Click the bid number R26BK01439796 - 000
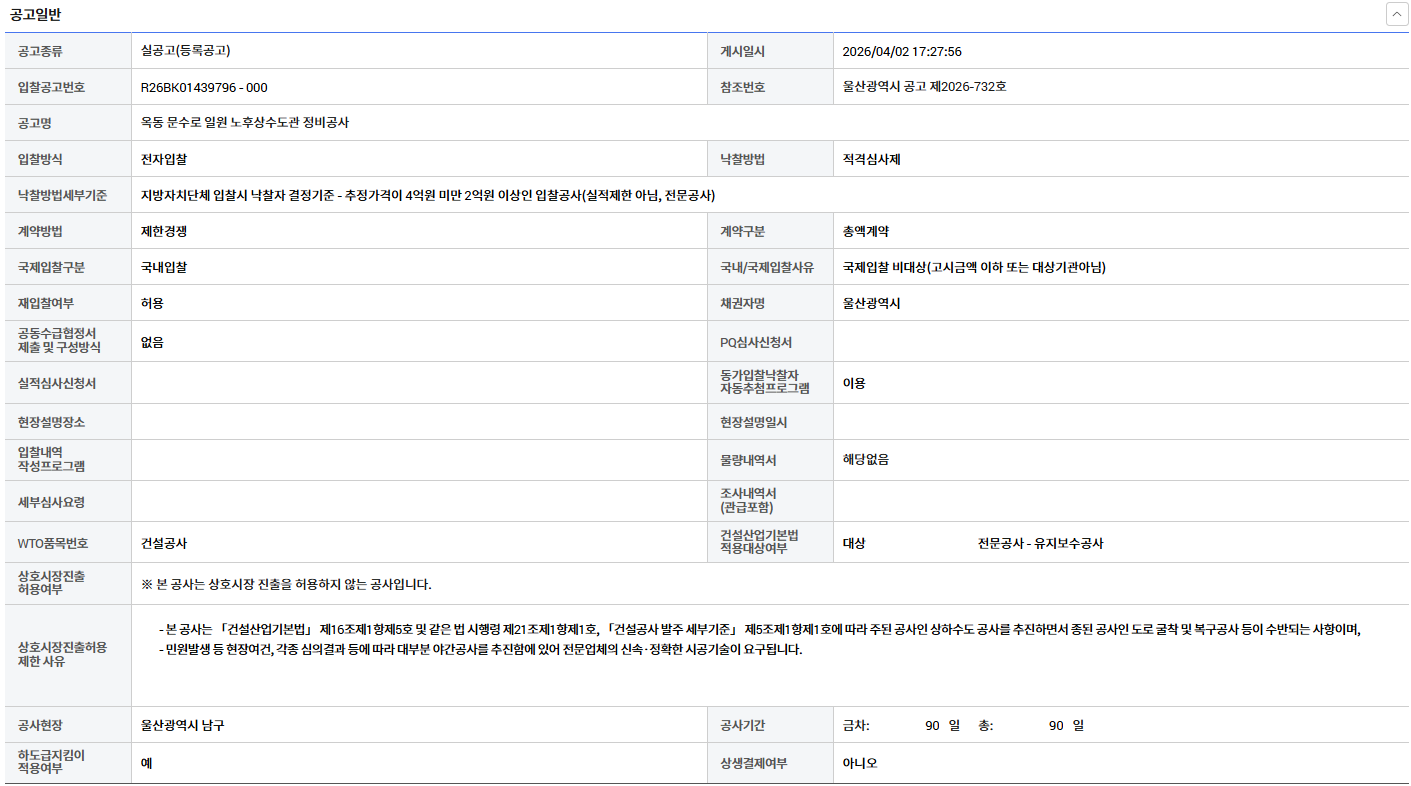 point(204,88)
